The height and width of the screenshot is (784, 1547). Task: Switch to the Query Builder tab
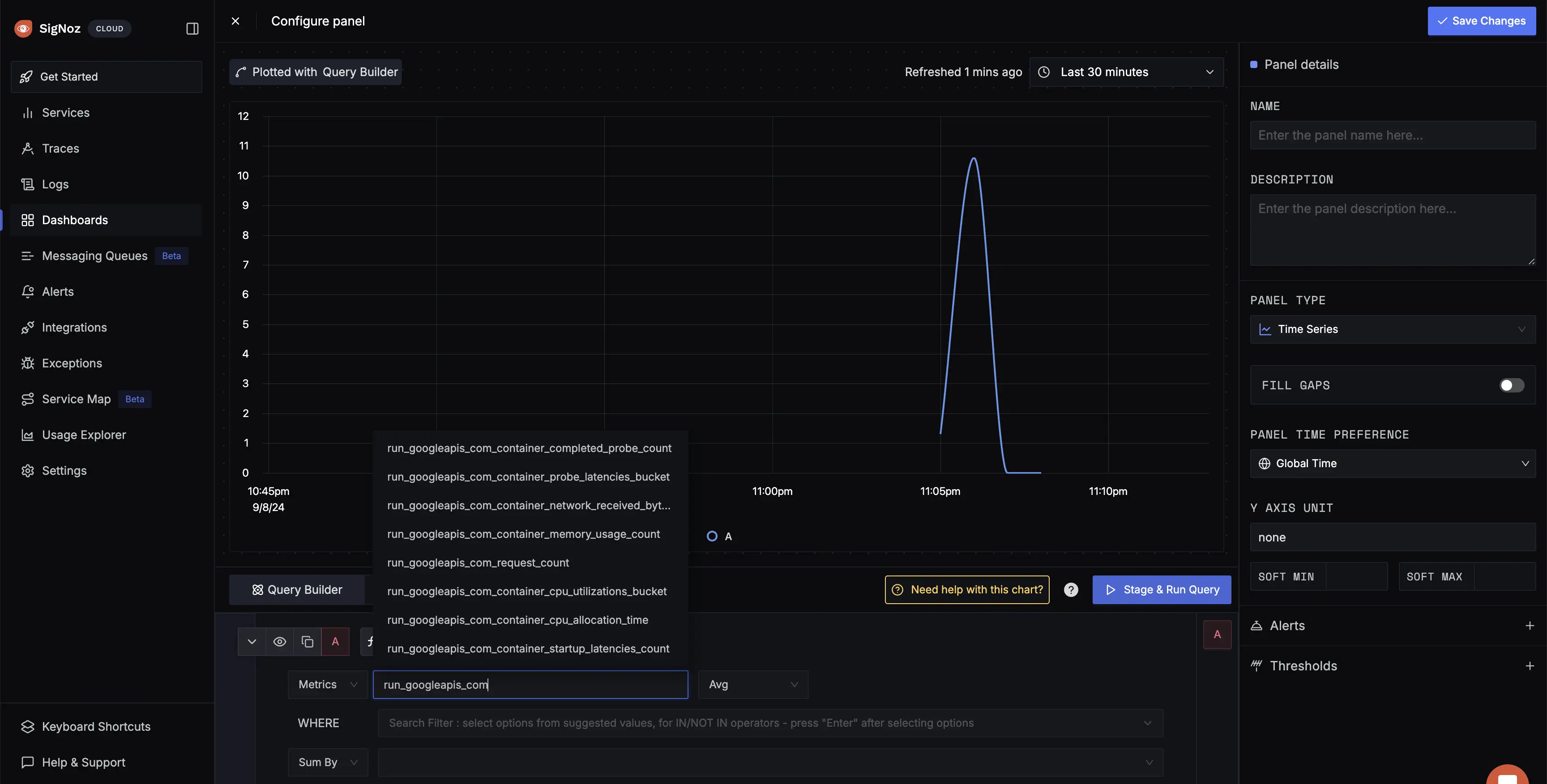pyautogui.click(x=297, y=590)
